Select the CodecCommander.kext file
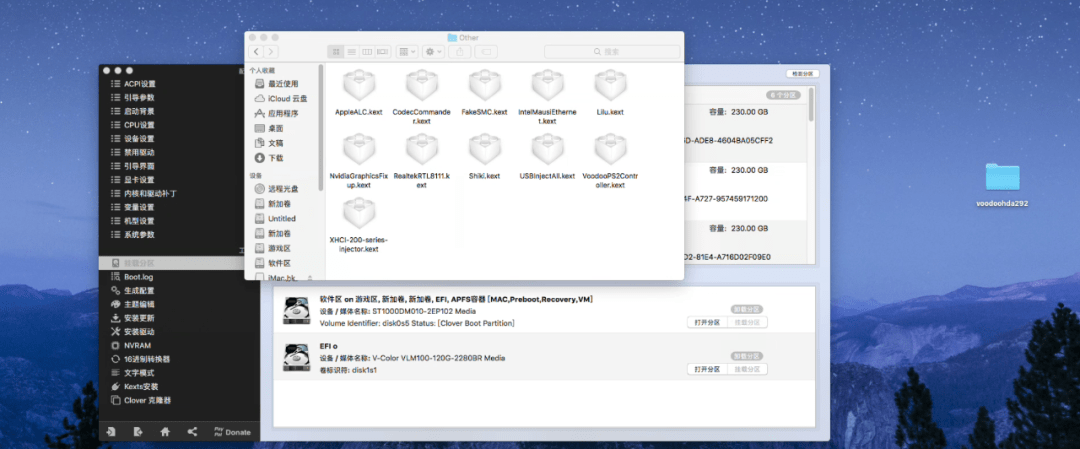The image size is (1080, 449). pos(422,86)
